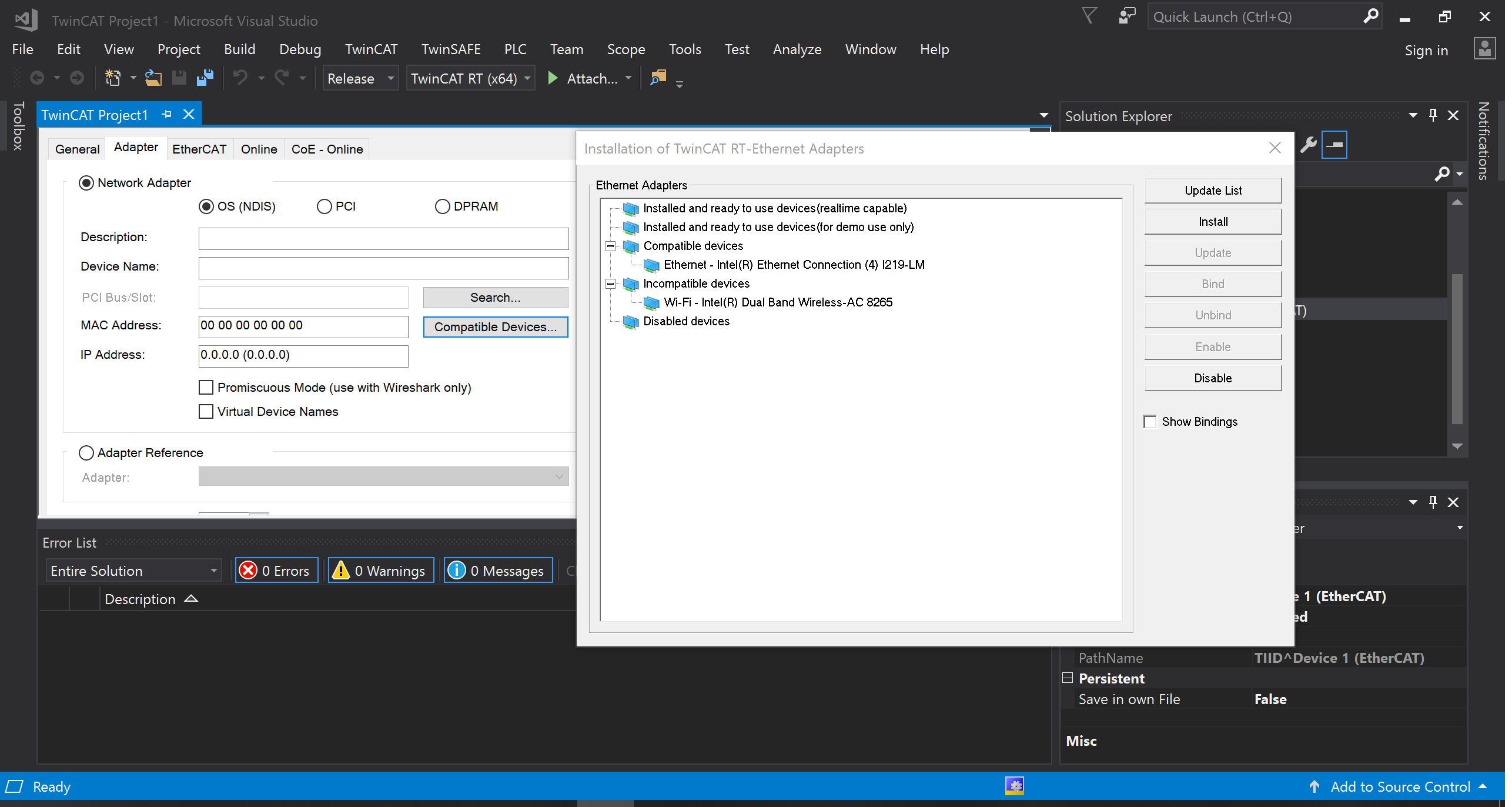Open the TwinCAT RT (x64) platform dropdown
This screenshot has width=1512, height=807.
pos(470,78)
